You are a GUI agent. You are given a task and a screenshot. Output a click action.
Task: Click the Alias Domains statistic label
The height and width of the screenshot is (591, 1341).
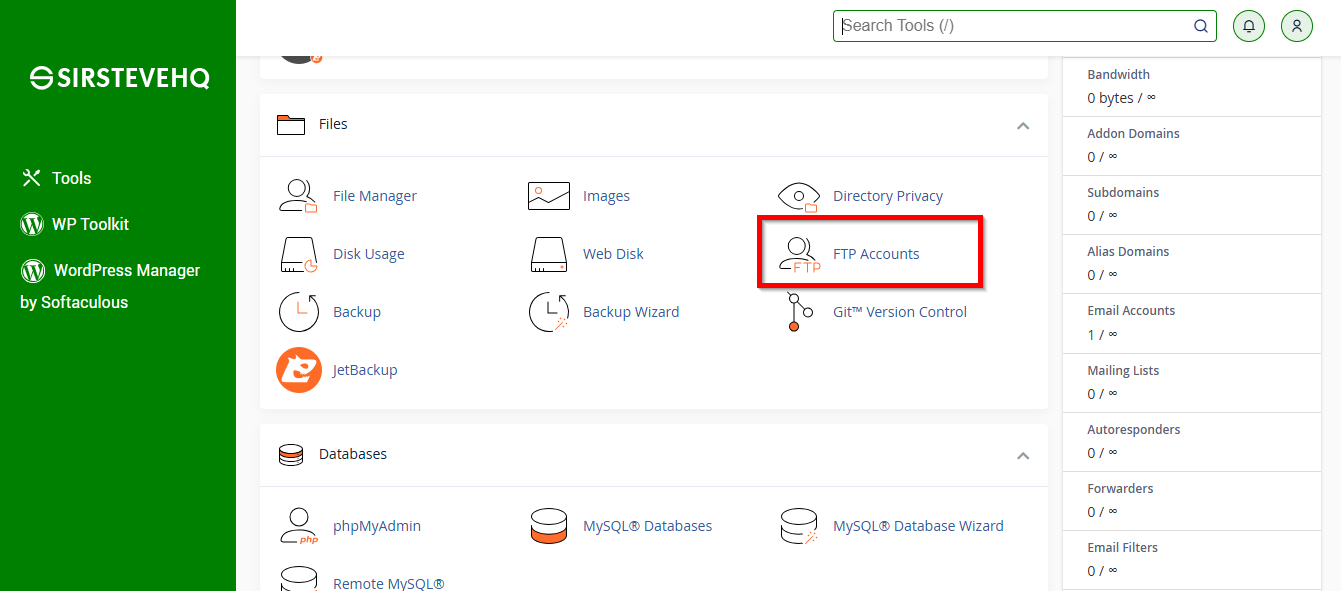pyautogui.click(x=1129, y=252)
